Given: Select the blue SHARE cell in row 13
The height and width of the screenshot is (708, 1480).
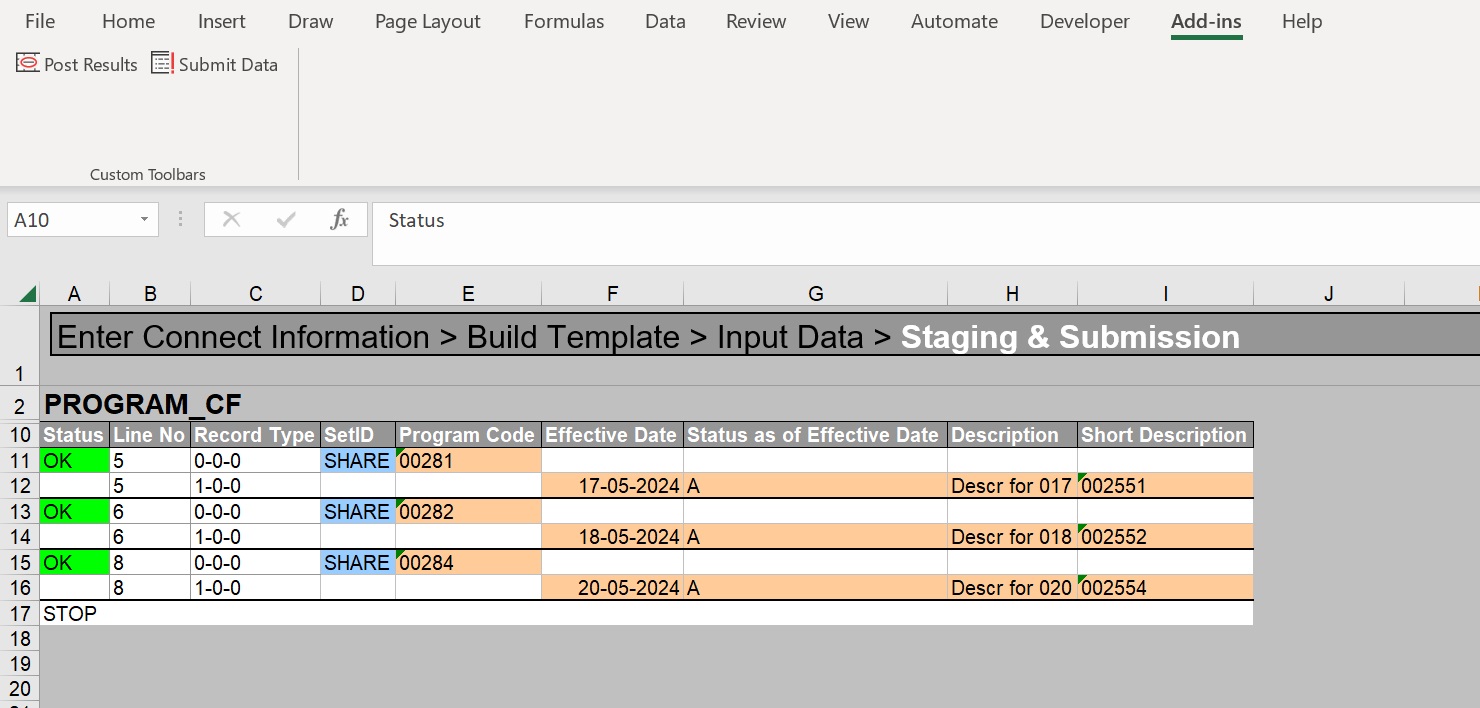Looking at the screenshot, I should 357,512.
